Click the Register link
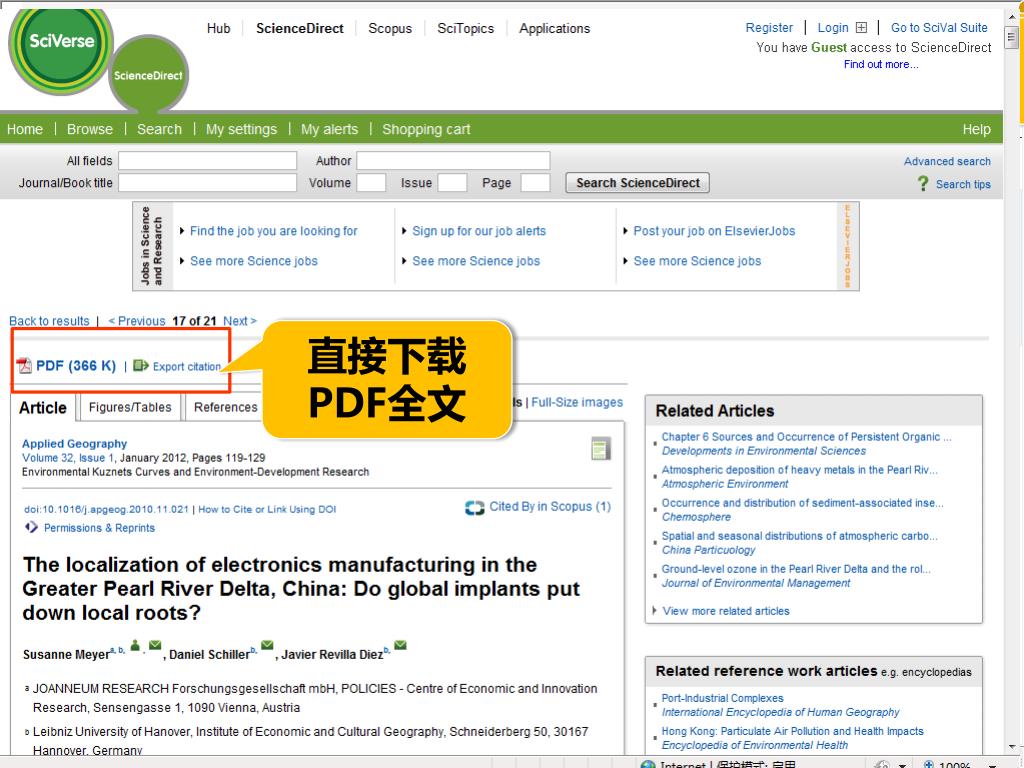Image resolution: width=1024 pixels, height=768 pixels. coord(769,27)
